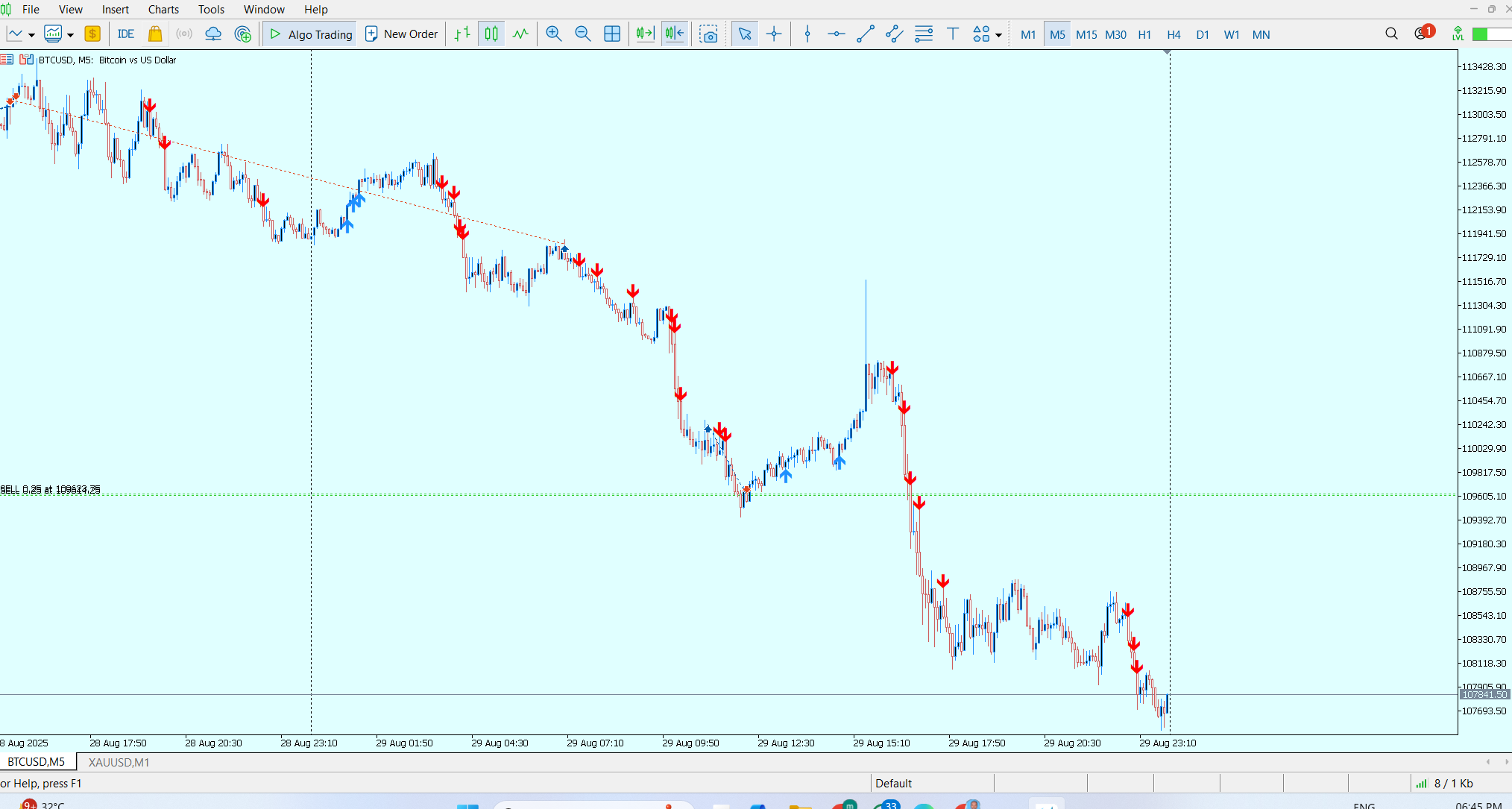Switch chart to candlestick display mode
The image size is (1512, 809).
tap(491, 34)
